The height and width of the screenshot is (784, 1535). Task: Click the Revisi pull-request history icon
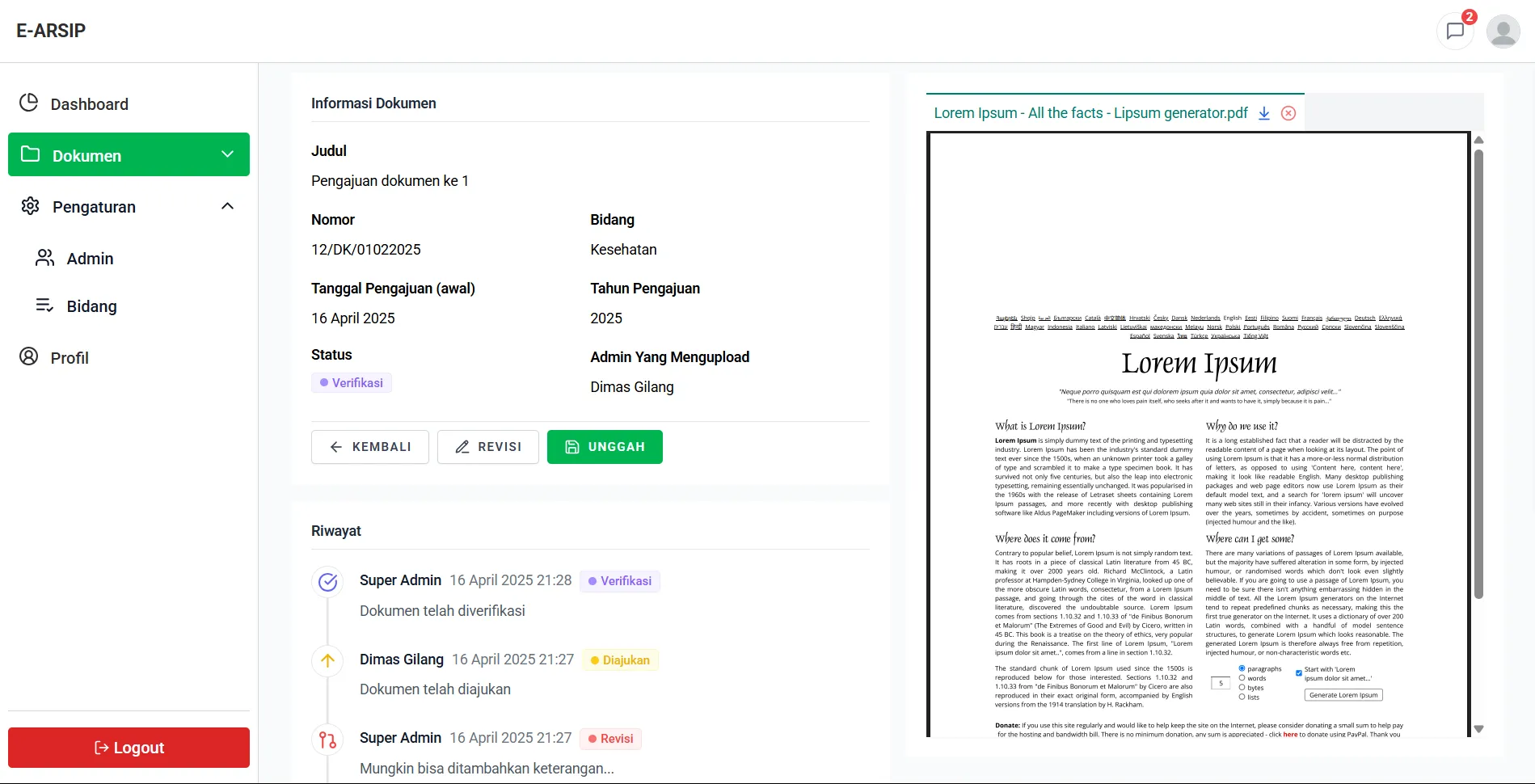(327, 740)
